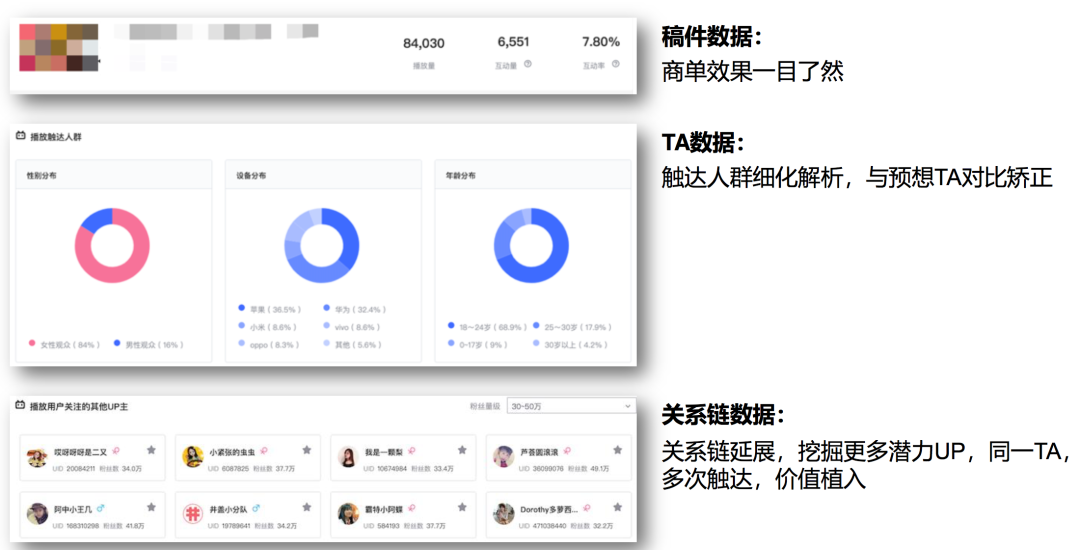1080x550 pixels.
Task: Click female gender icon beside 芦荟圆滚滚
Action: (x=567, y=452)
